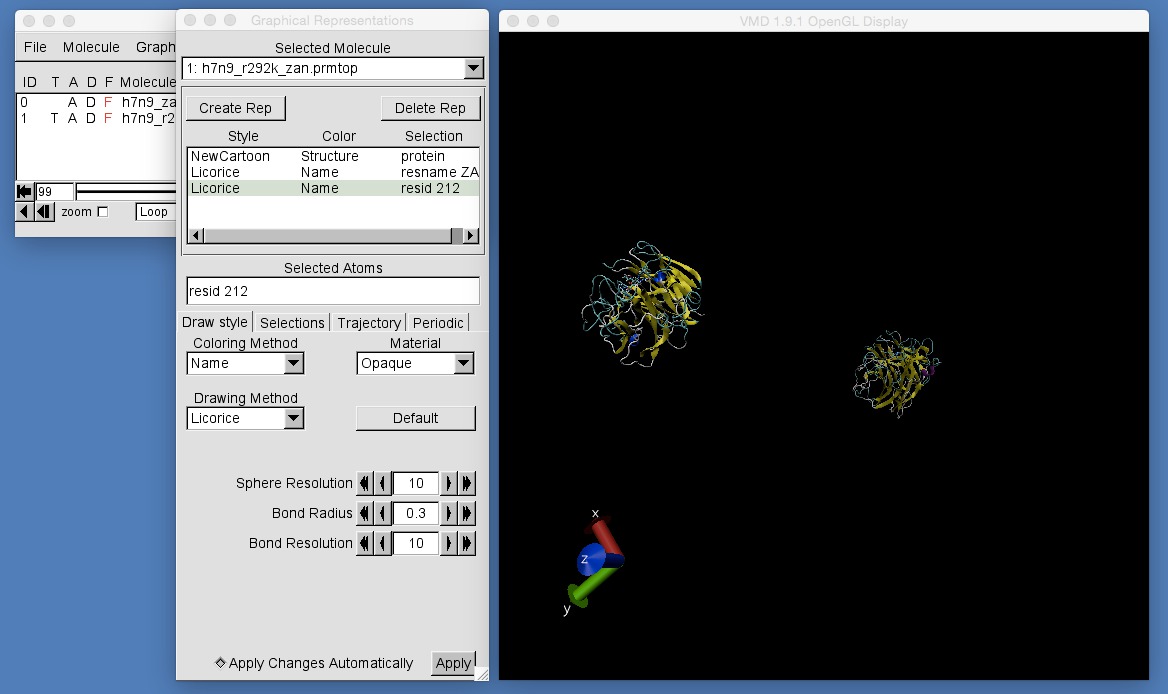Decrease Bond Resolution by one step
The image size is (1168, 694).
tap(383, 544)
